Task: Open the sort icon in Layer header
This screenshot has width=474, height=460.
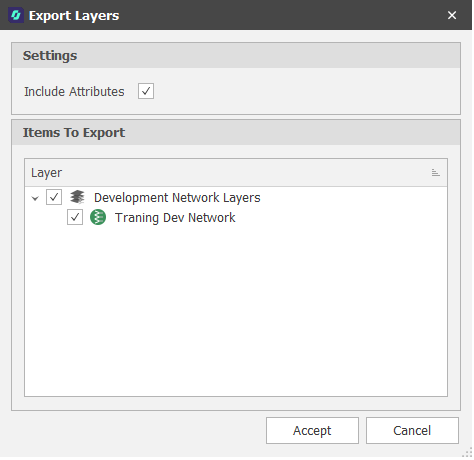Action: click(435, 173)
